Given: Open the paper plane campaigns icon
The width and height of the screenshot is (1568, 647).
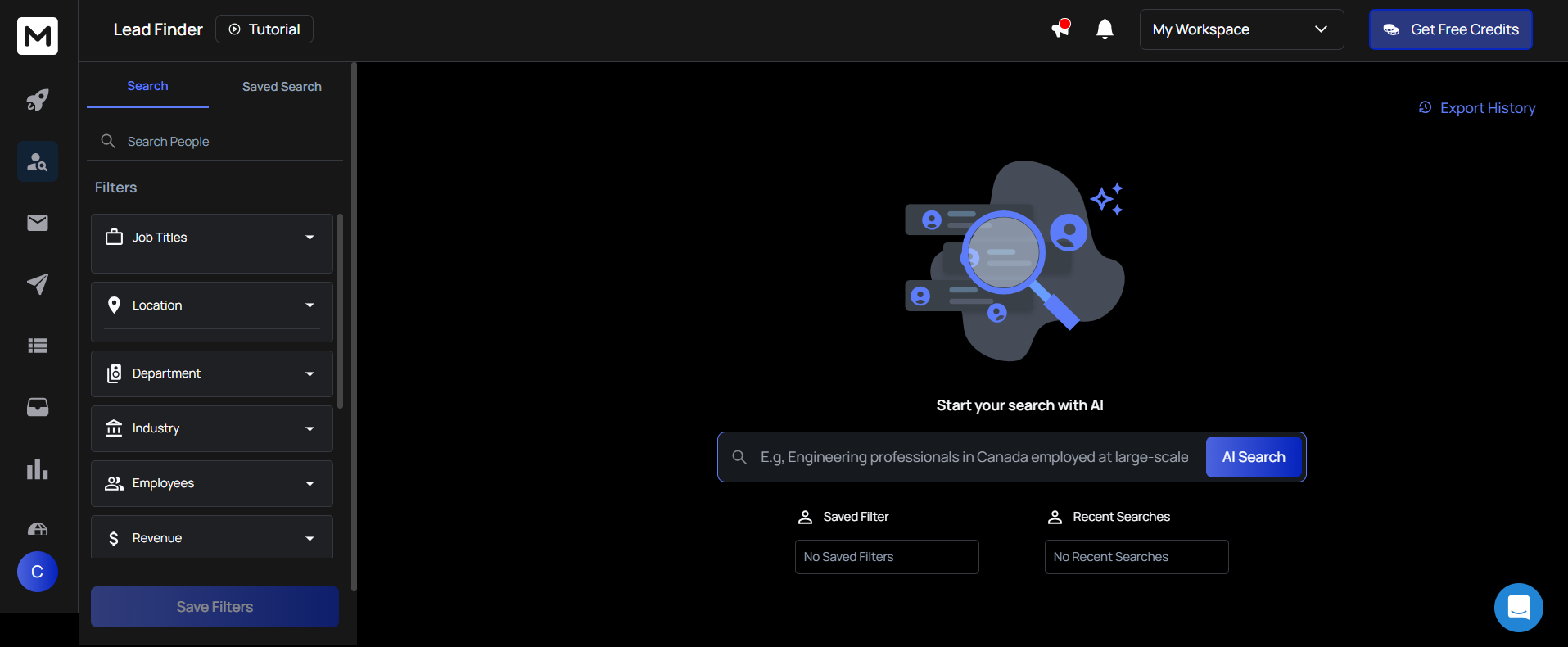Looking at the screenshot, I should [x=38, y=284].
